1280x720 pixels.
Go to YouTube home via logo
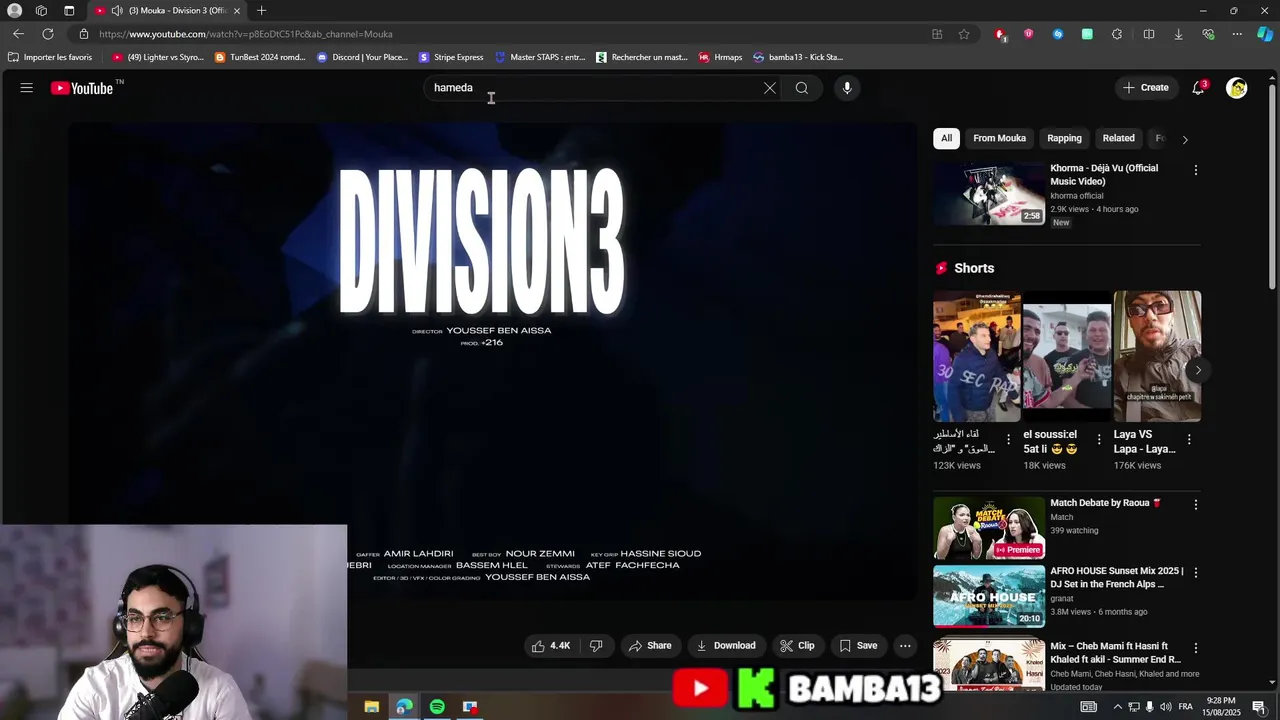tap(82, 88)
